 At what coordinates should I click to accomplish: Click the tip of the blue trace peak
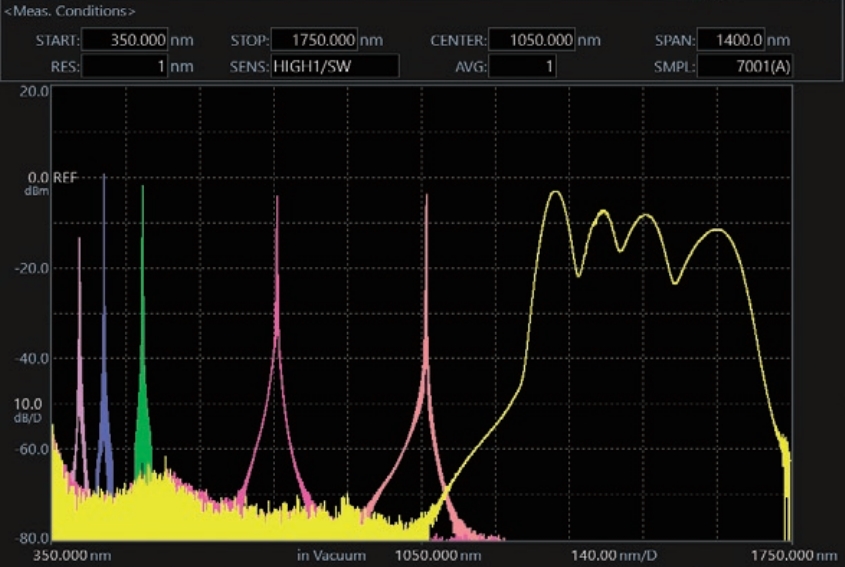tap(104, 176)
